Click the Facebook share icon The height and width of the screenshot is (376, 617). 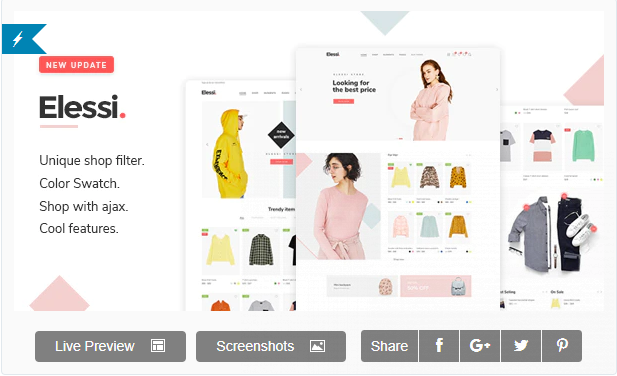pyautogui.click(x=439, y=346)
